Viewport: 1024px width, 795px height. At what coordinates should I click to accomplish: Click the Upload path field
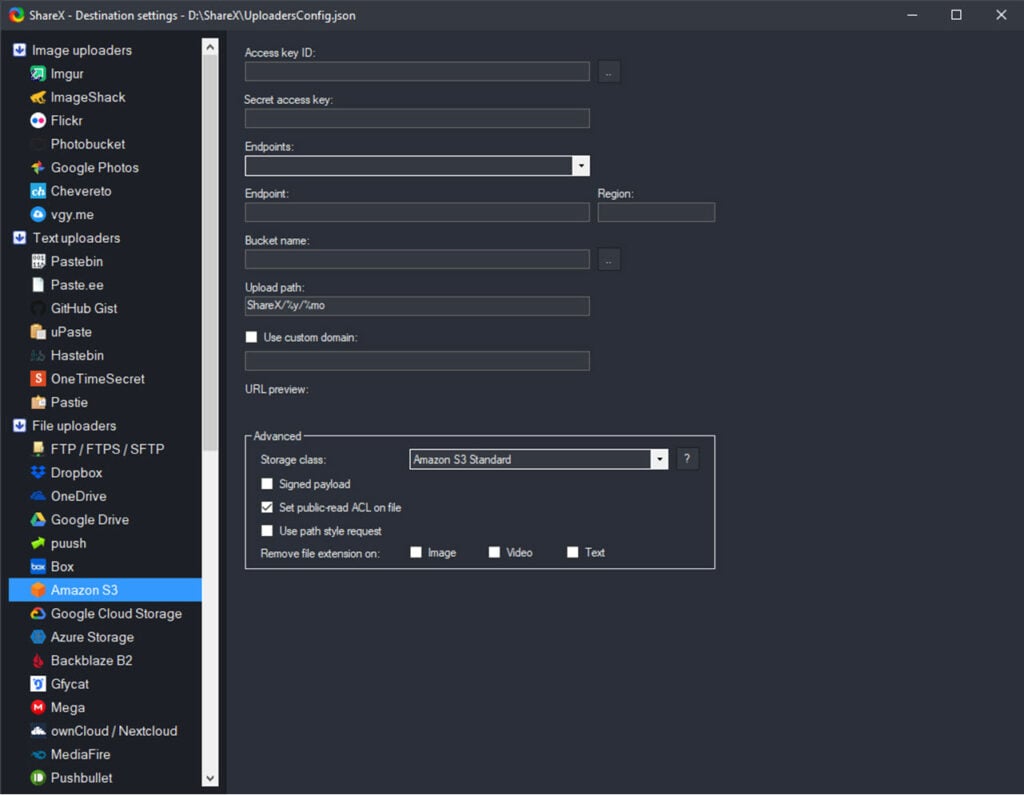click(x=417, y=306)
